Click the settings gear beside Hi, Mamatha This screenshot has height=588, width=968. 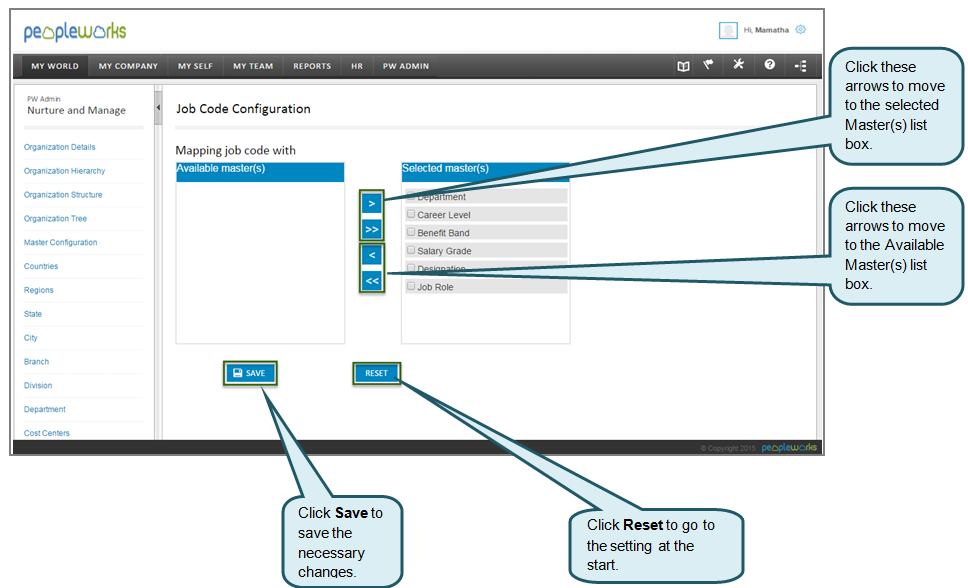(x=801, y=30)
